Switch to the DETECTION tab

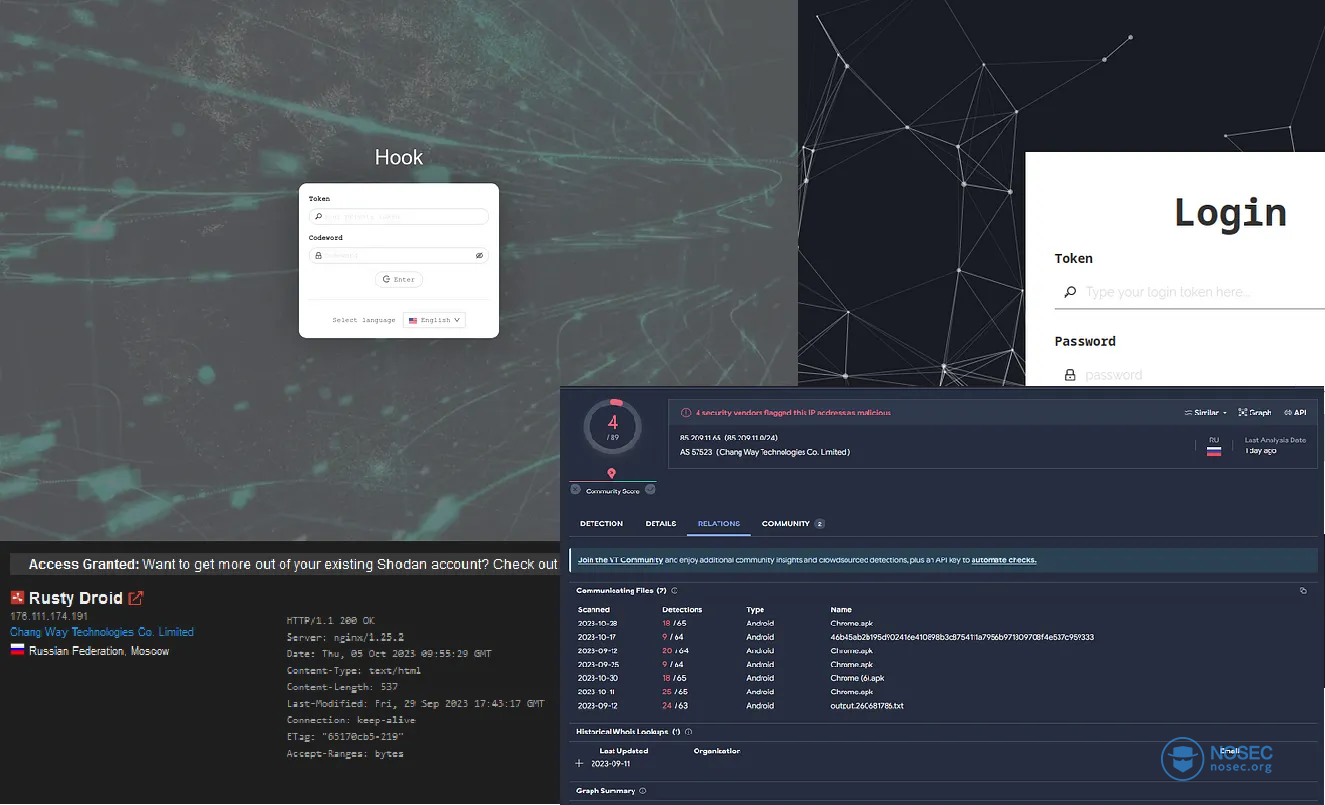click(601, 524)
